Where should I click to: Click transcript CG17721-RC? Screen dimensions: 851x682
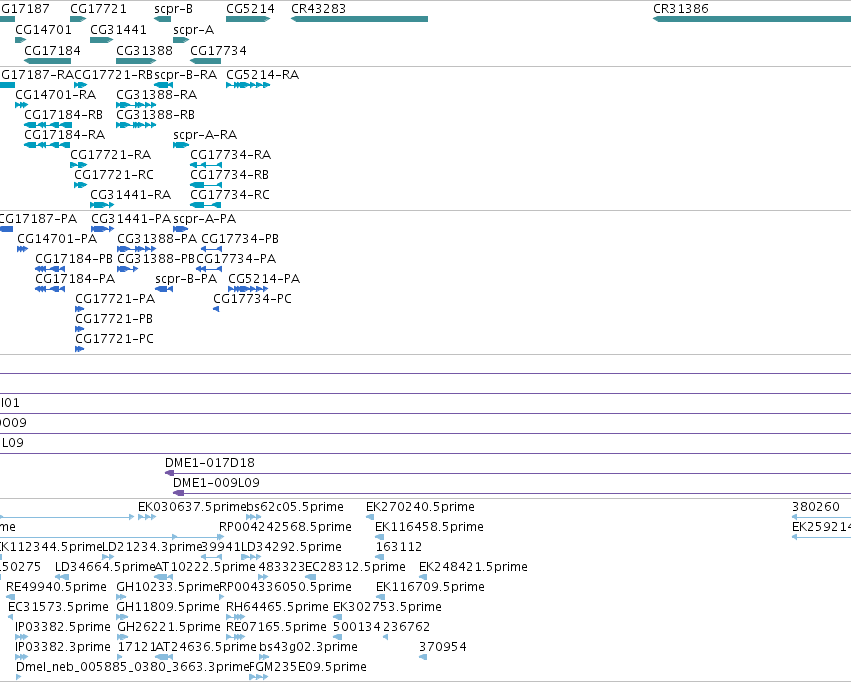80,185
